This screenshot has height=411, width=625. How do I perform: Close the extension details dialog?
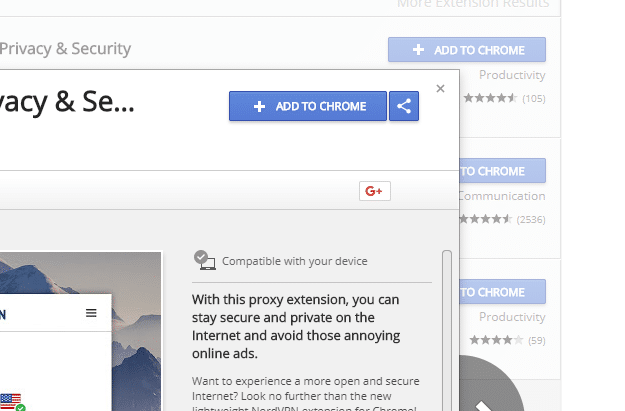(x=440, y=88)
